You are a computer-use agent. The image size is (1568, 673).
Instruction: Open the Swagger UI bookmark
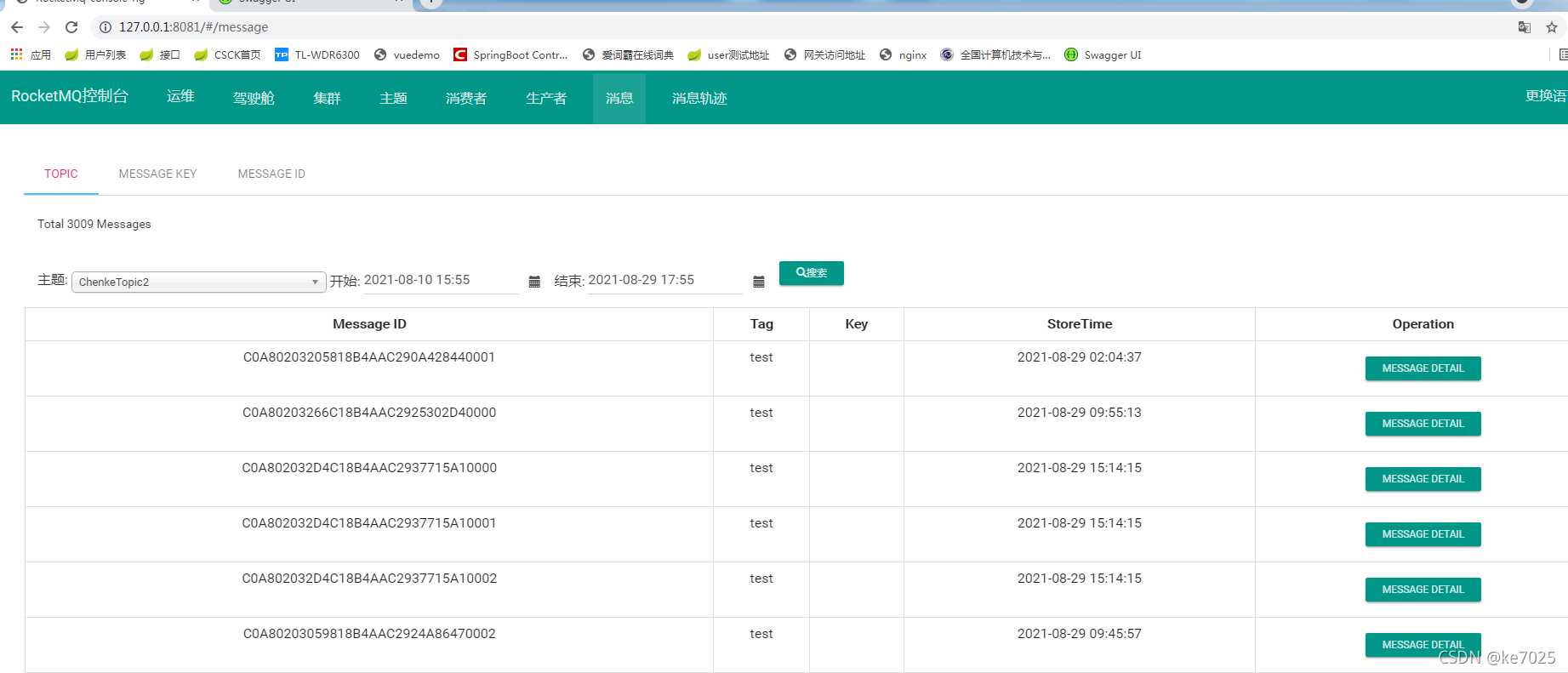click(1103, 54)
